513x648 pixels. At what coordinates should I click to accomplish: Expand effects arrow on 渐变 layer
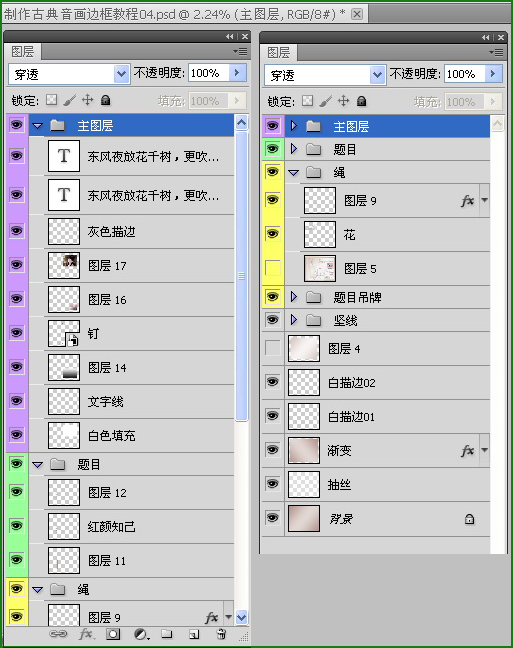point(484,450)
